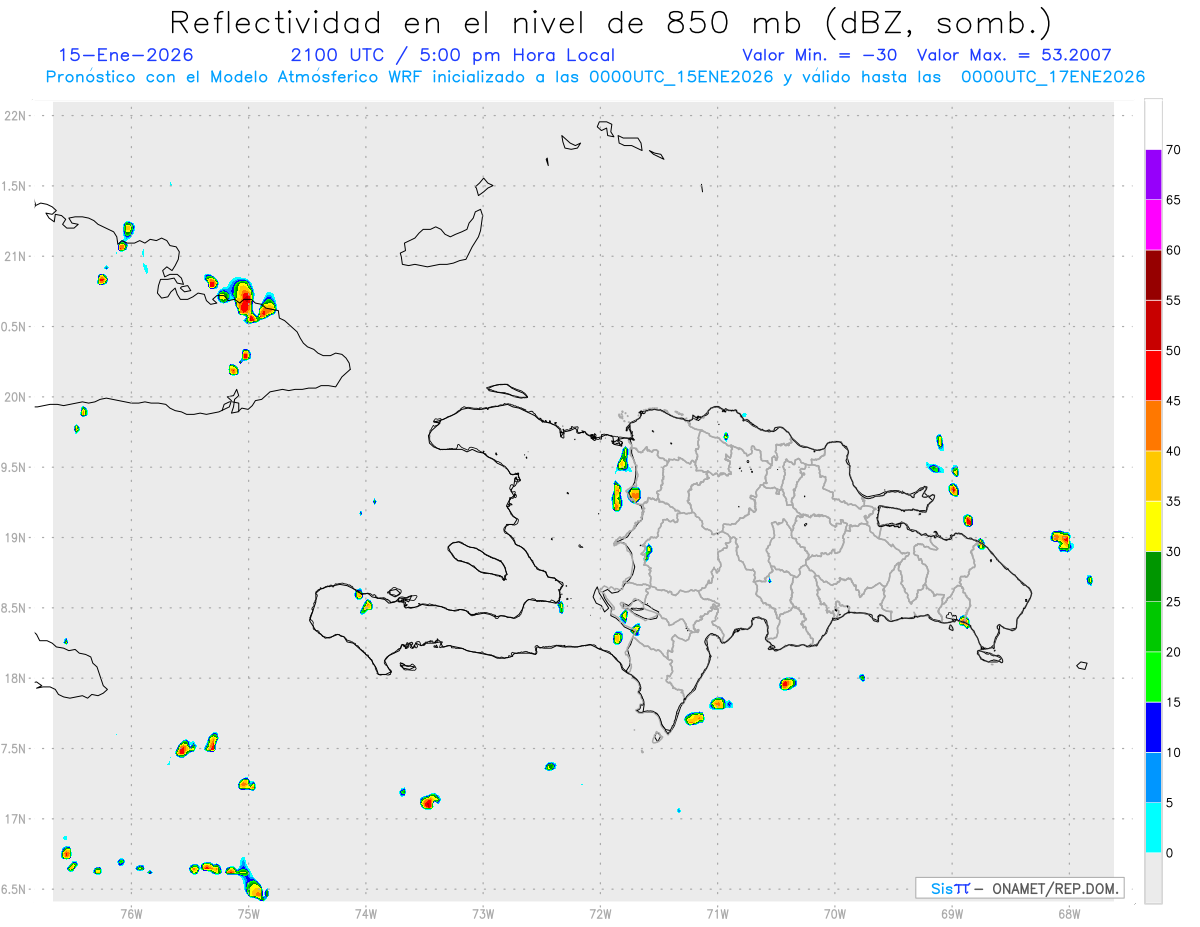Pick the medium green 20–25 dBZ colorbar segment

click(x=1153, y=626)
